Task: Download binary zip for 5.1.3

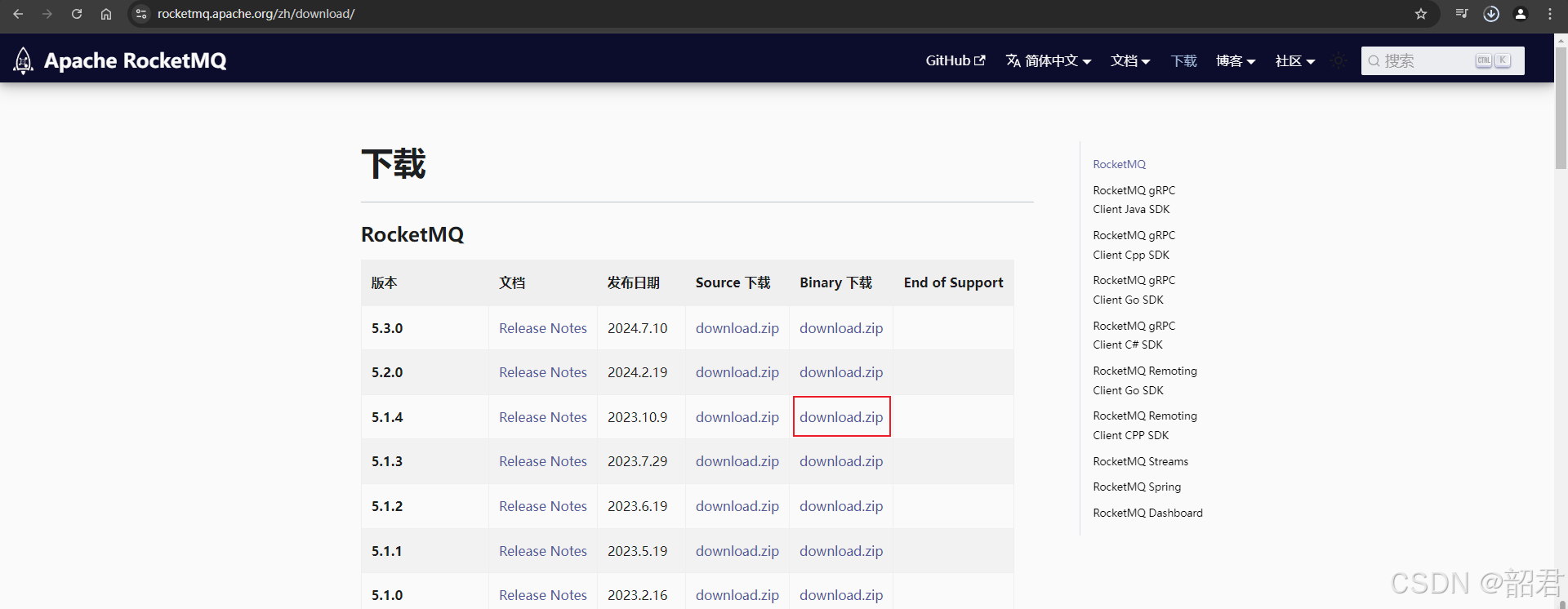Action: 841,461
